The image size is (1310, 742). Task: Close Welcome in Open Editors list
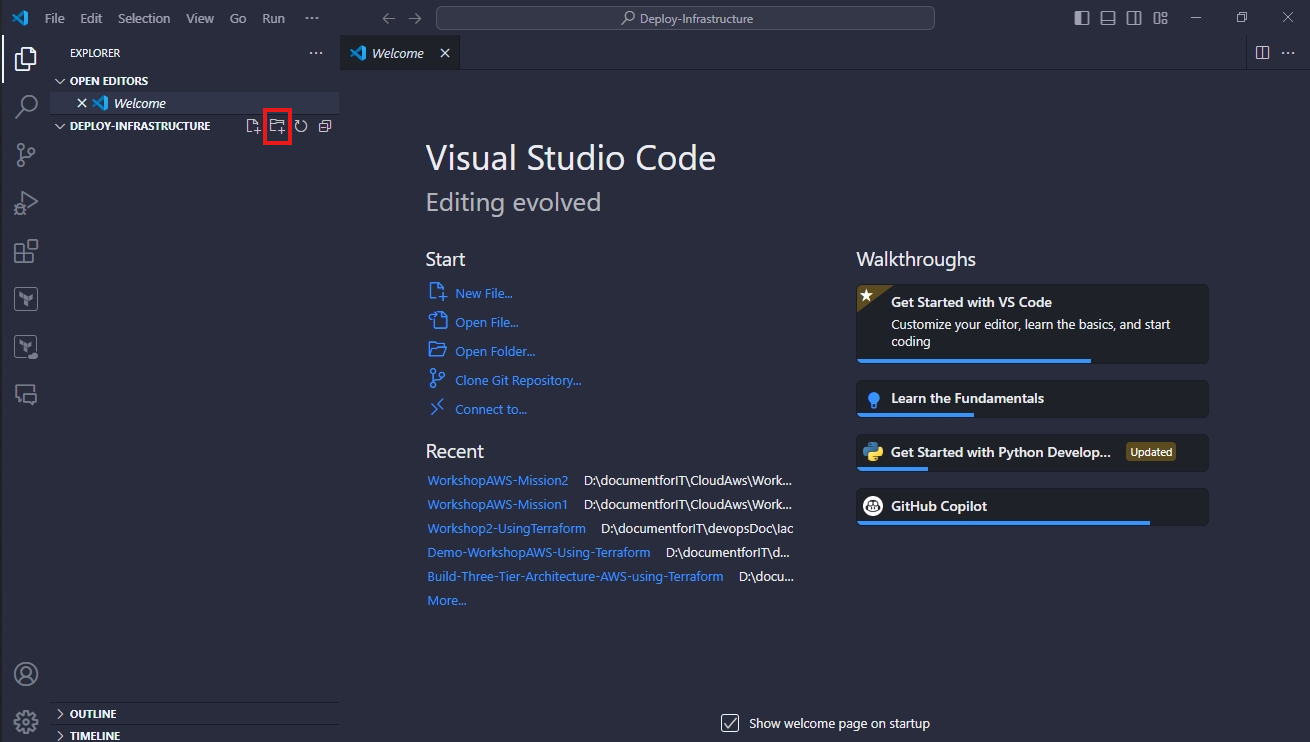[82, 103]
